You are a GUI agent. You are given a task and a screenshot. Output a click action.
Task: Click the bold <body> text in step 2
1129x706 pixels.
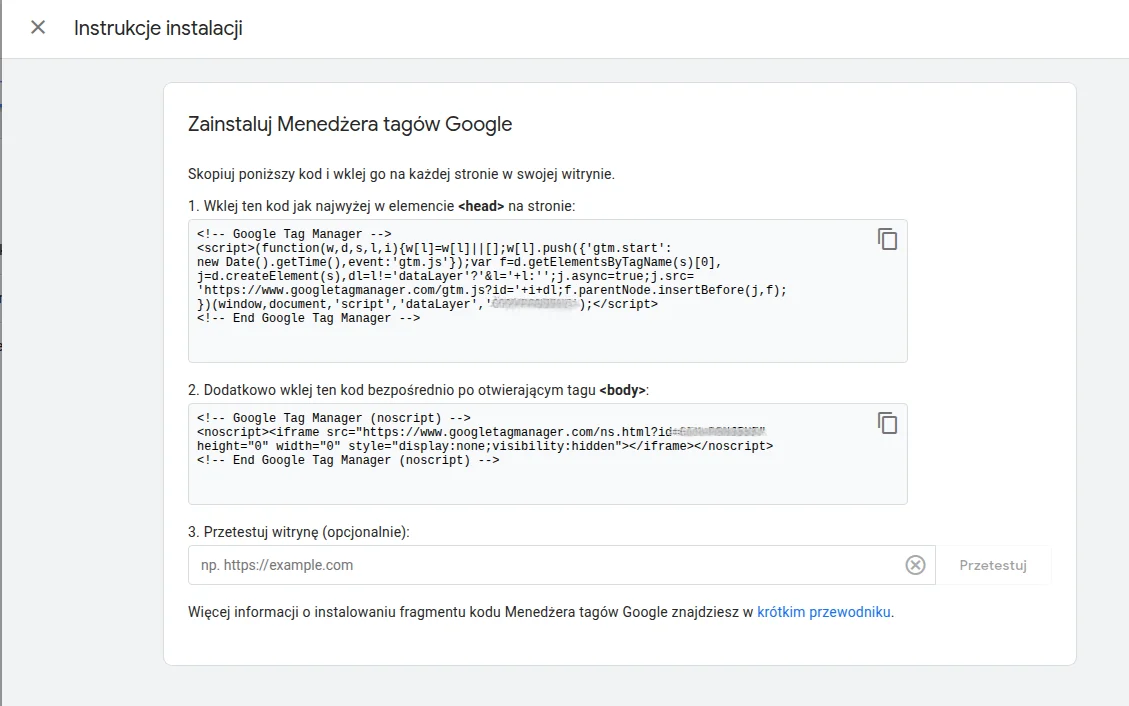click(x=622, y=390)
